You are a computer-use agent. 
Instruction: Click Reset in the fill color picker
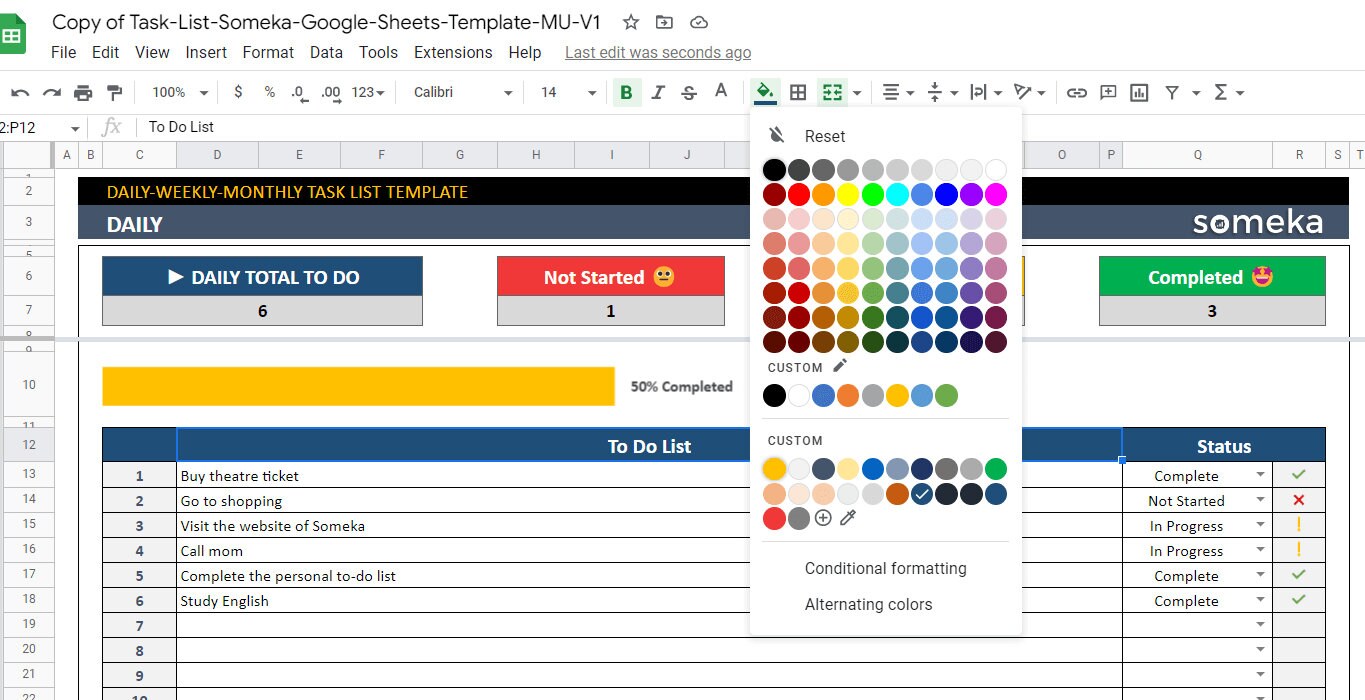pyautogui.click(x=824, y=136)
